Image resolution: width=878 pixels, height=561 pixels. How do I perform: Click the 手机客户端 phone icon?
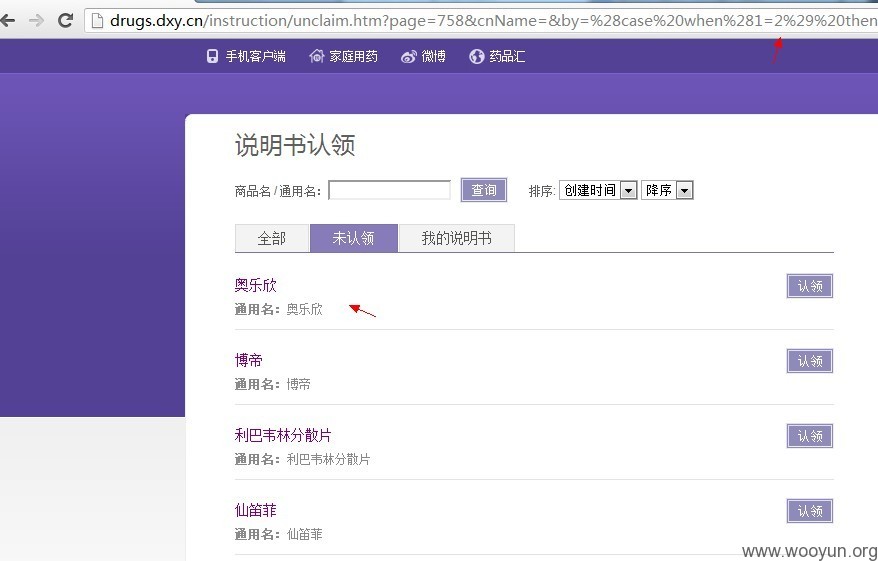click(212, 56)
